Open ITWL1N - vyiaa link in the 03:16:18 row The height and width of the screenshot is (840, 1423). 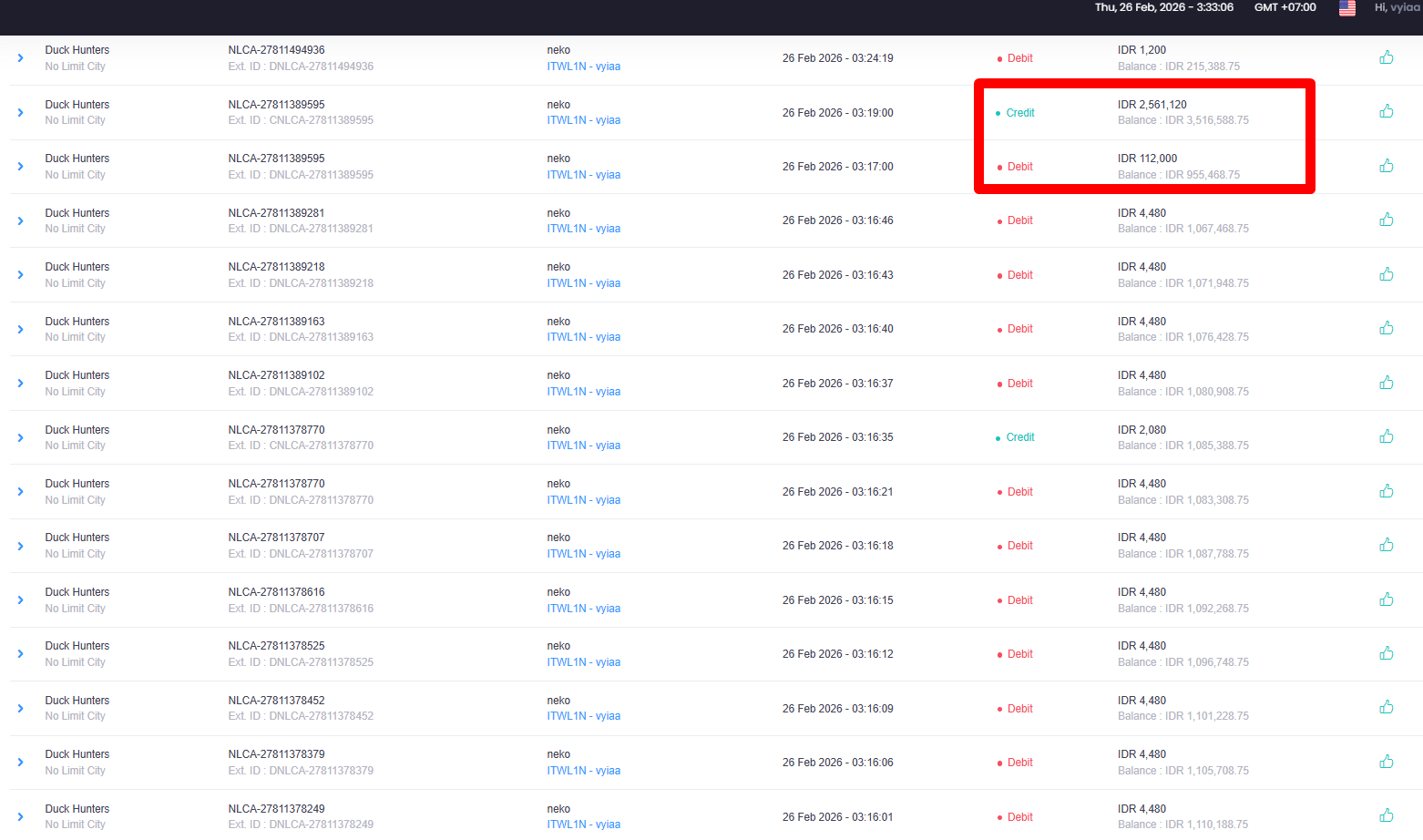tap(584, 554)
